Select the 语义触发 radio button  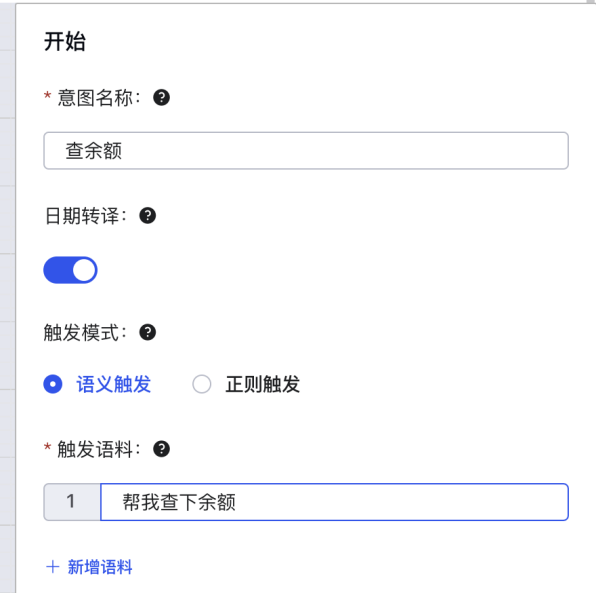53,384
